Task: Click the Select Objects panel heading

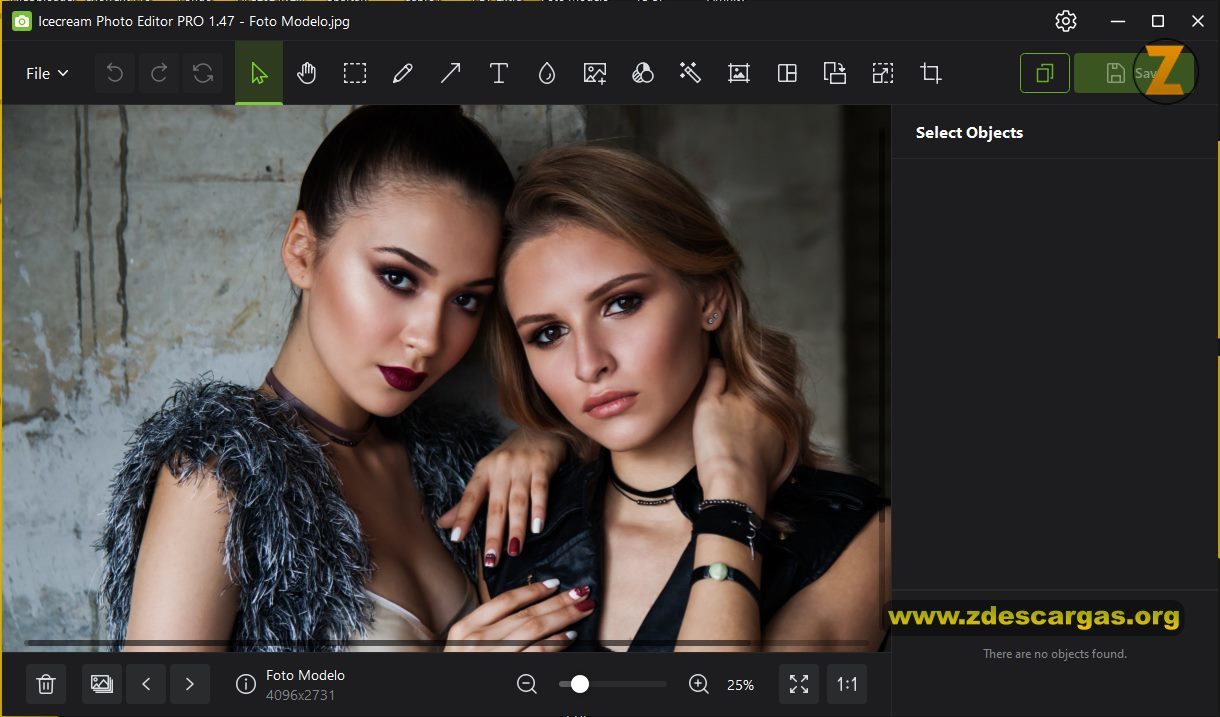Action: click(969, 132)
